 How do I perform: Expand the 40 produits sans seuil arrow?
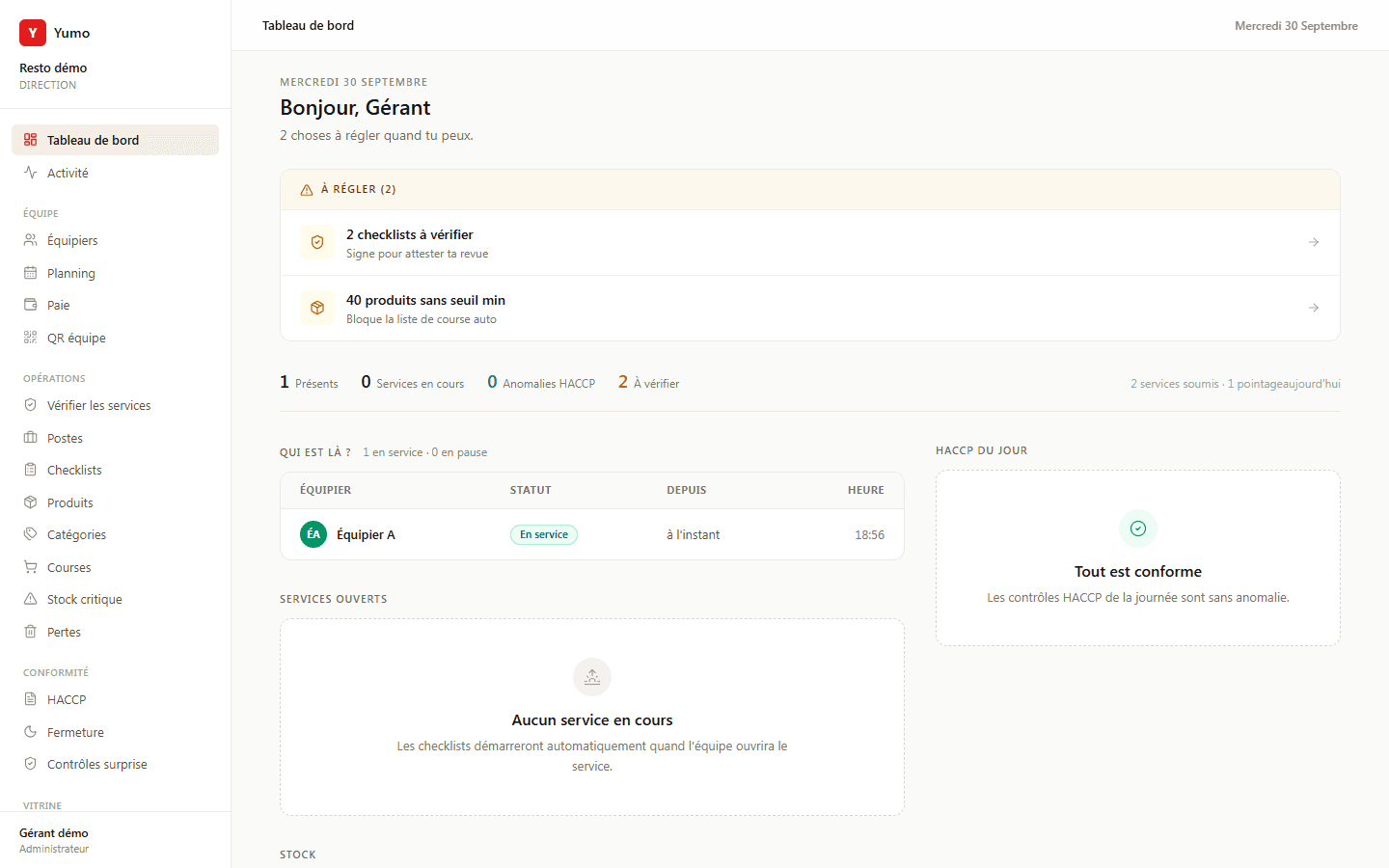1314,308
